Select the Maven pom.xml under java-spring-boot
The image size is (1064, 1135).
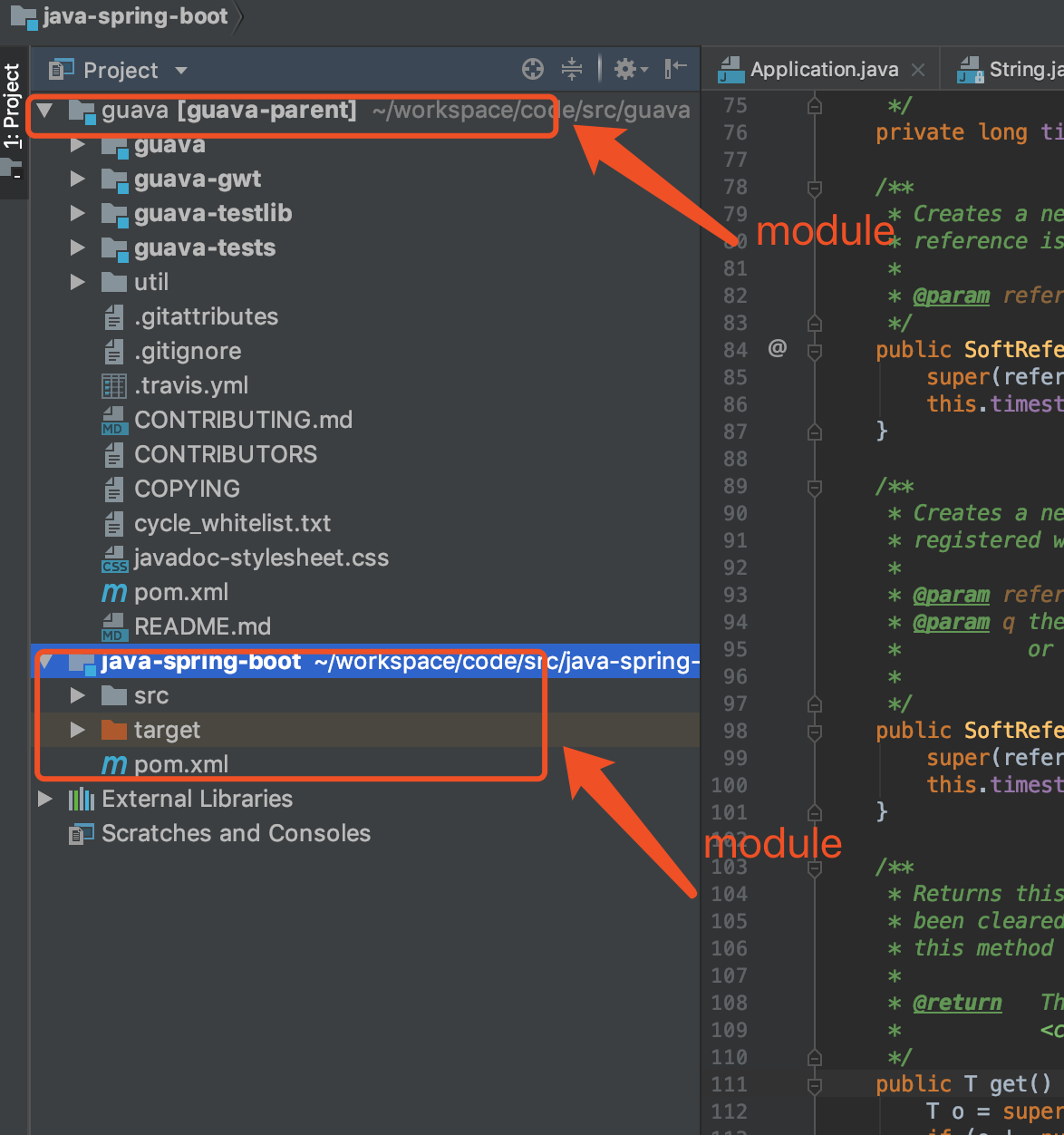[x=180, y=764]
